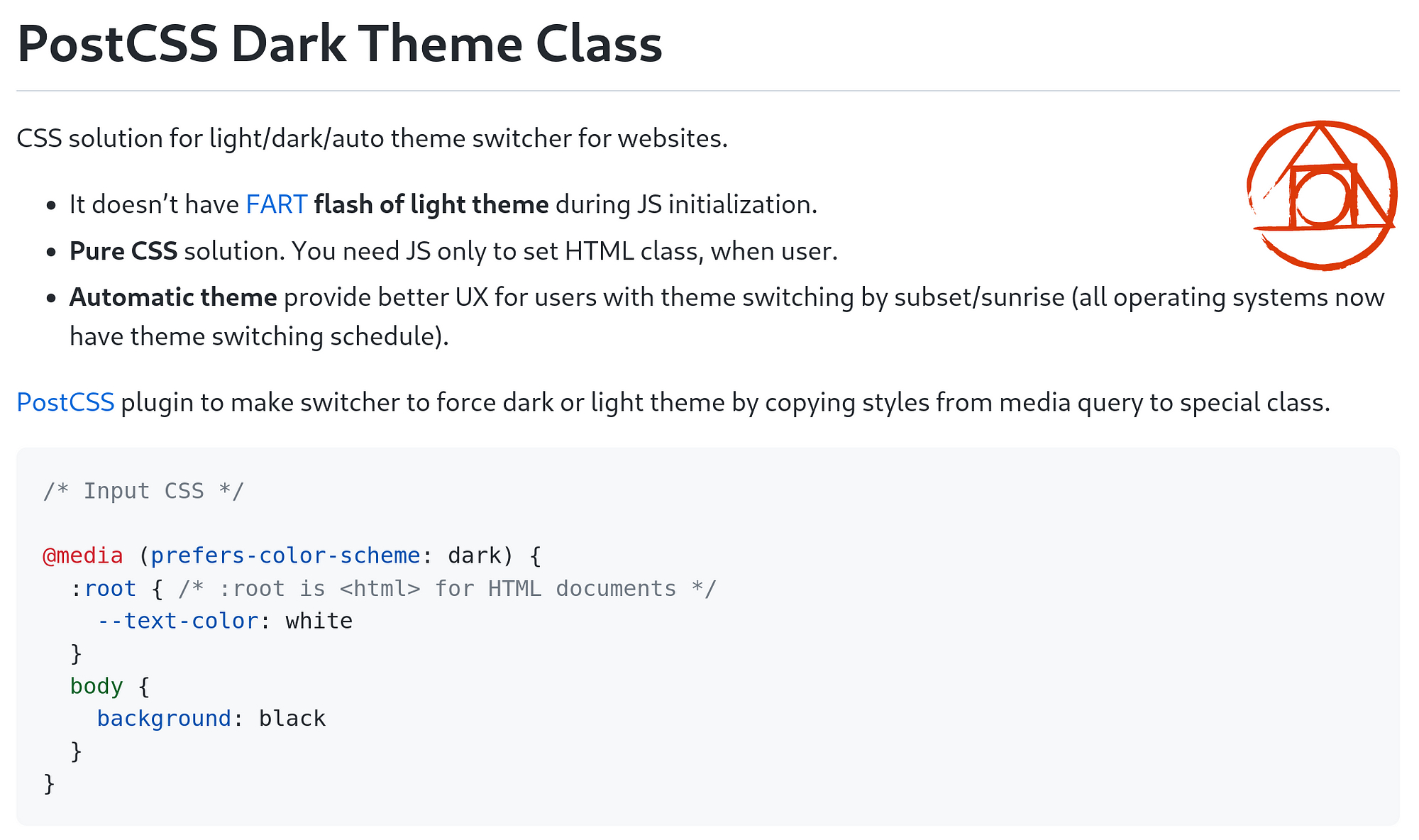Click 'during JS initialization.' text

click(x=686, y=204)
